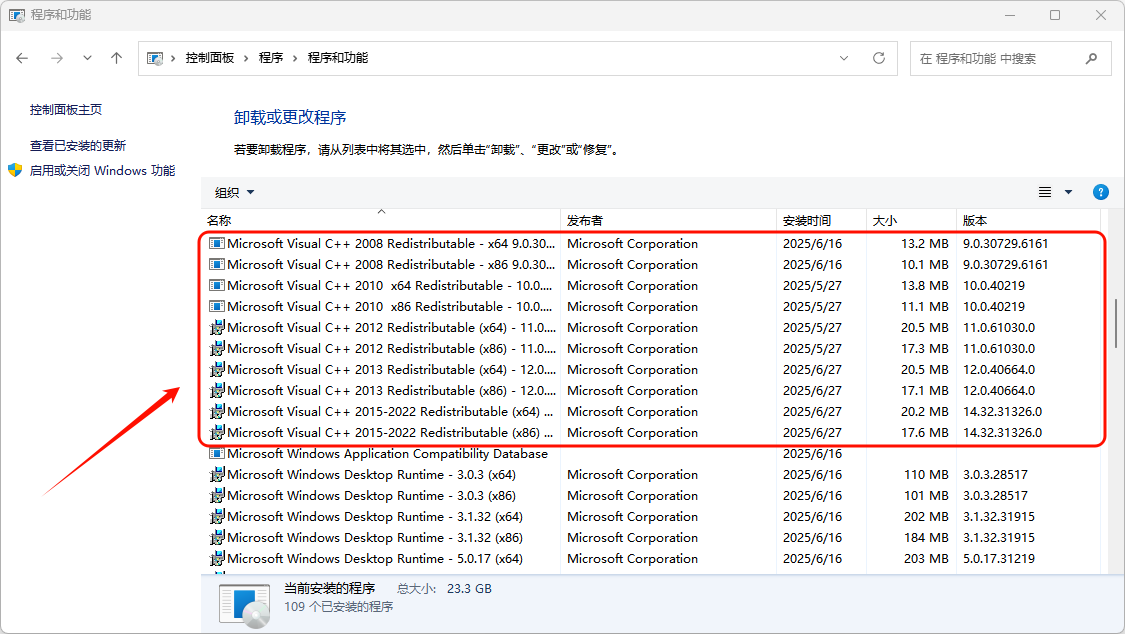1125x634 pixels.
Task: Open 启用或关闭 Windows 功能 link
Action: tap(102, 171)
